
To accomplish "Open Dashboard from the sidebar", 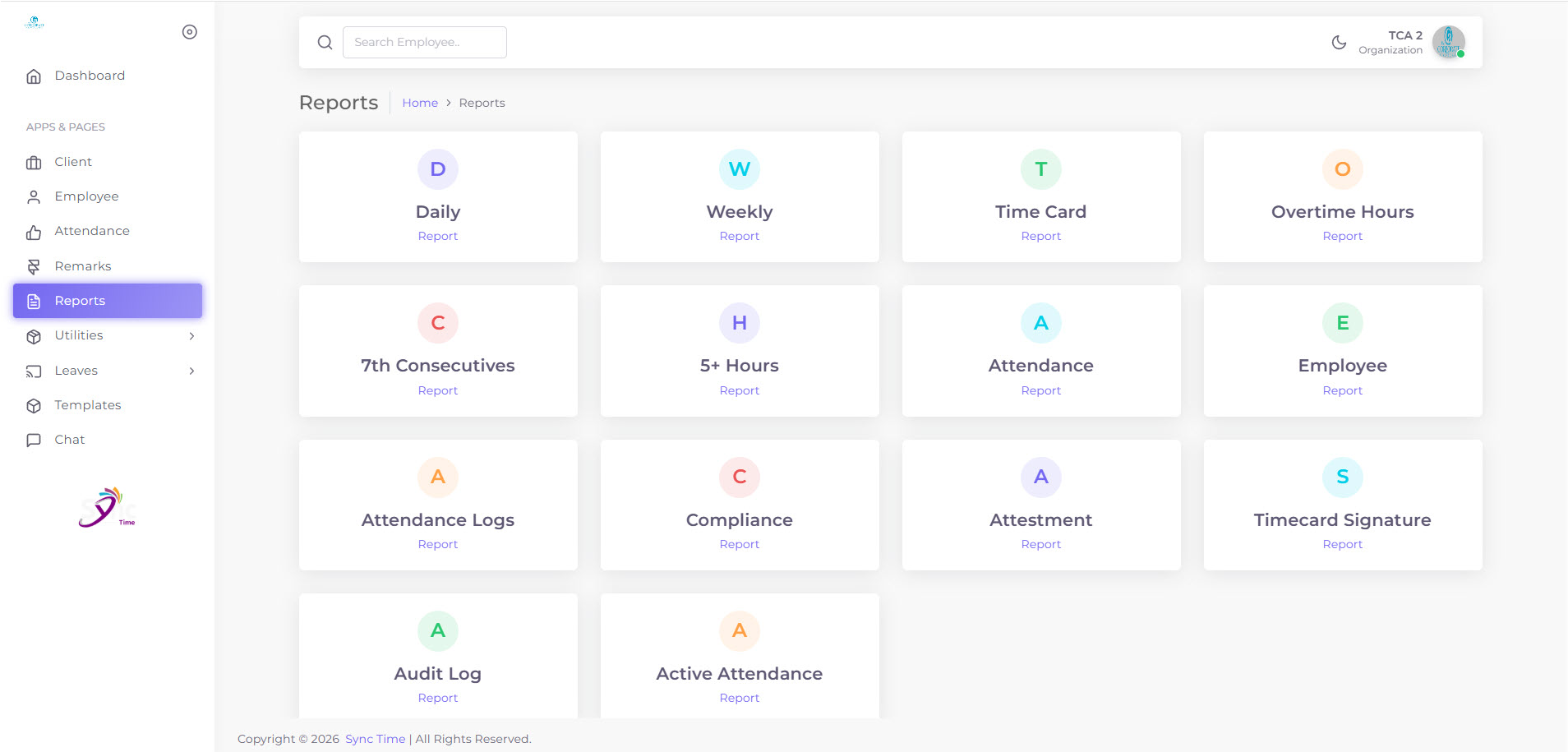I will coord(90,76).
